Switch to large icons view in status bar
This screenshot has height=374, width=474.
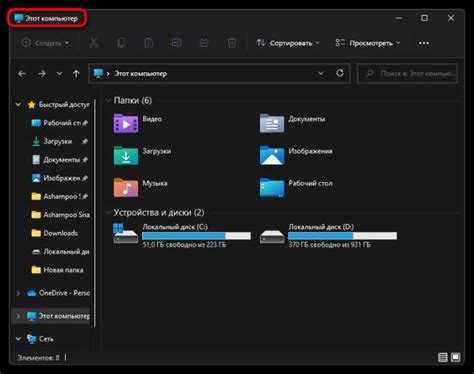(x=456, y=358)
